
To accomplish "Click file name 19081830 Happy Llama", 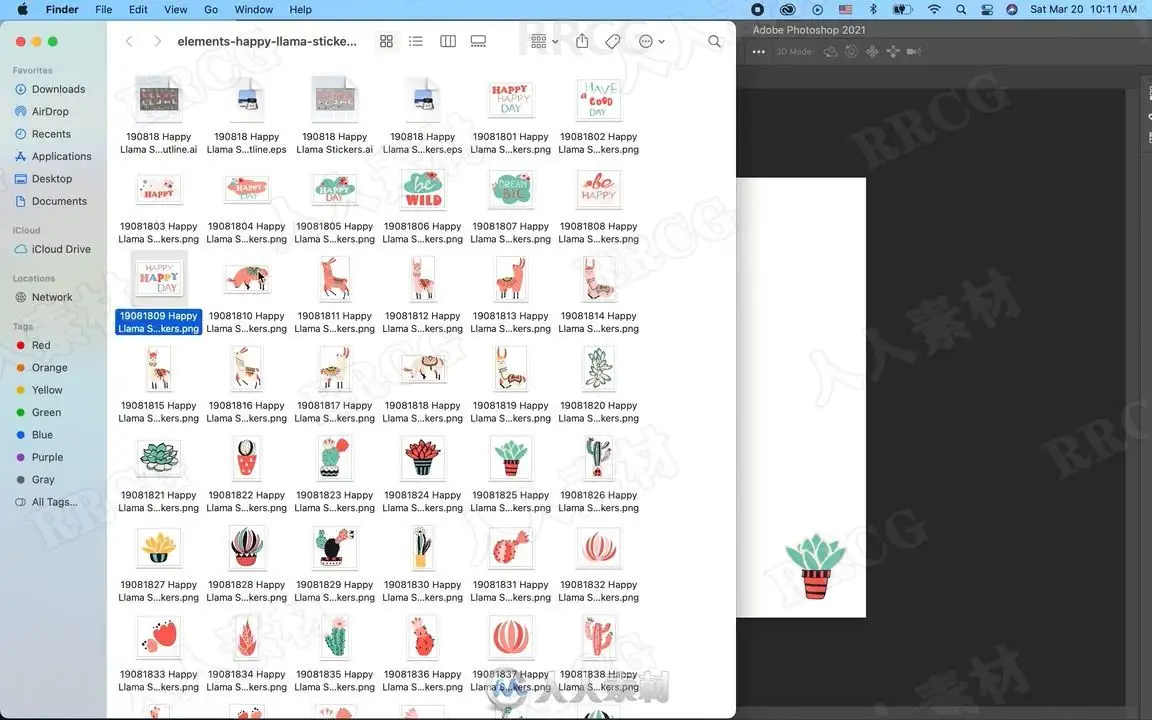I will (x=422, y=591).
